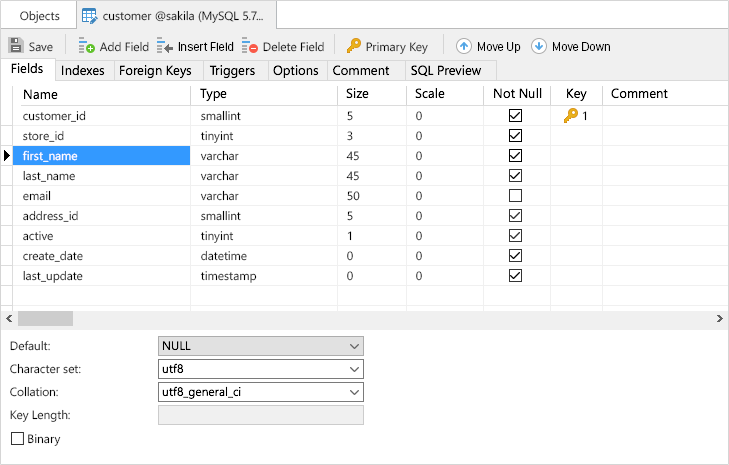
Task: Switch to the Objects tab
Action: click(39, 16)
